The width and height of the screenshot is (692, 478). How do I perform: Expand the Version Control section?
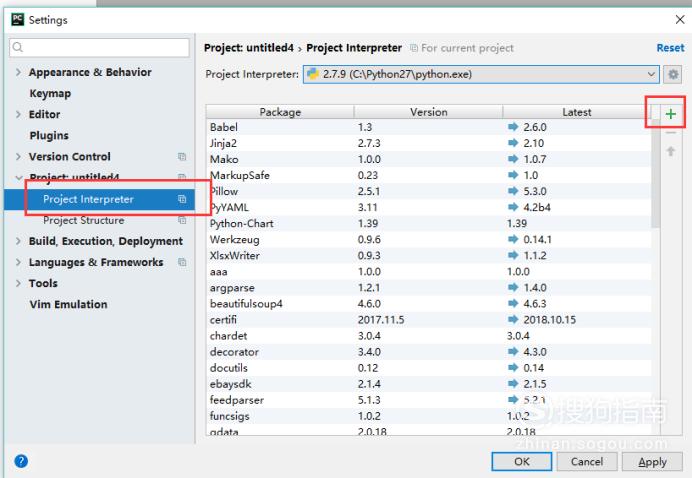[x=18, y=156]
